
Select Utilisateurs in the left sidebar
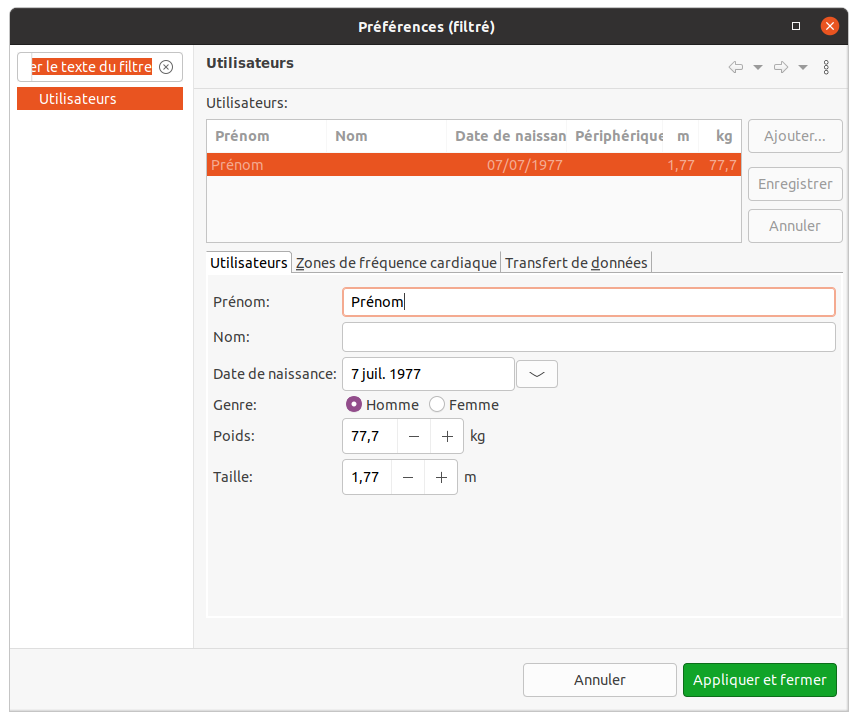point(100,99)
